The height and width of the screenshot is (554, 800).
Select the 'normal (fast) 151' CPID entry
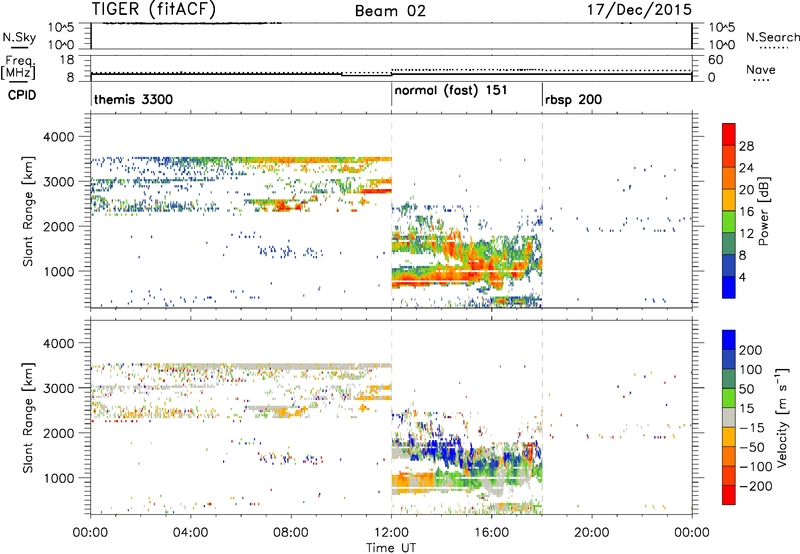451,90
